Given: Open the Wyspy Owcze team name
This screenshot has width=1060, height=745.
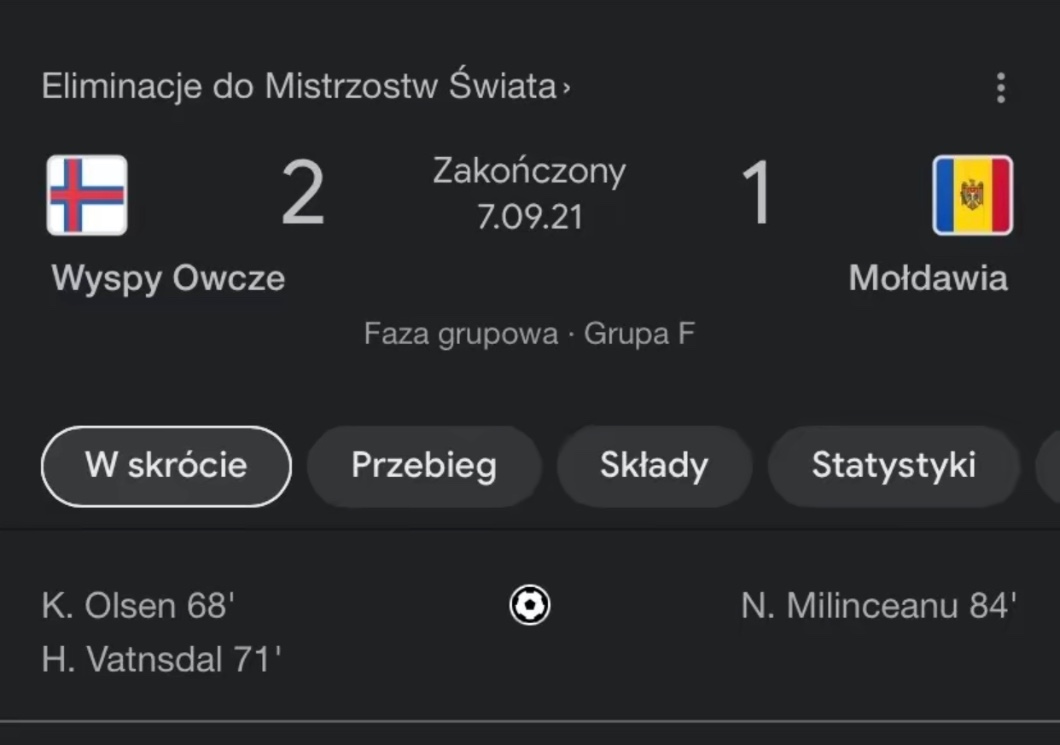Looking at the screenshot, I should [x=168, y=278].
